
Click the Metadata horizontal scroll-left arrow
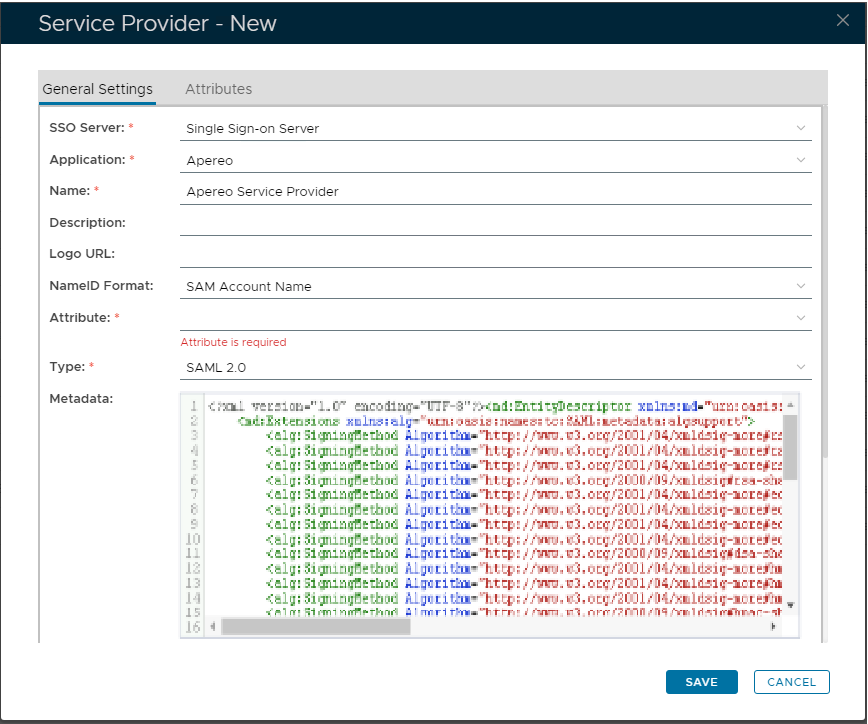pyautogui.click(x=213, y=626)
